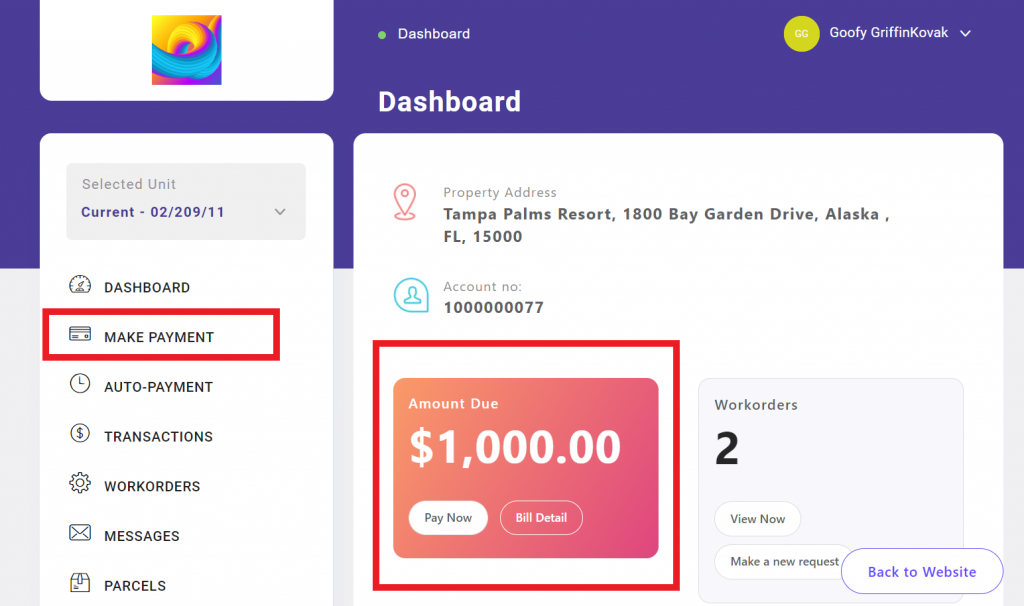Click View Now under Workorders
The width and height of the screenshot is (1024, 606).
(757, 519)
